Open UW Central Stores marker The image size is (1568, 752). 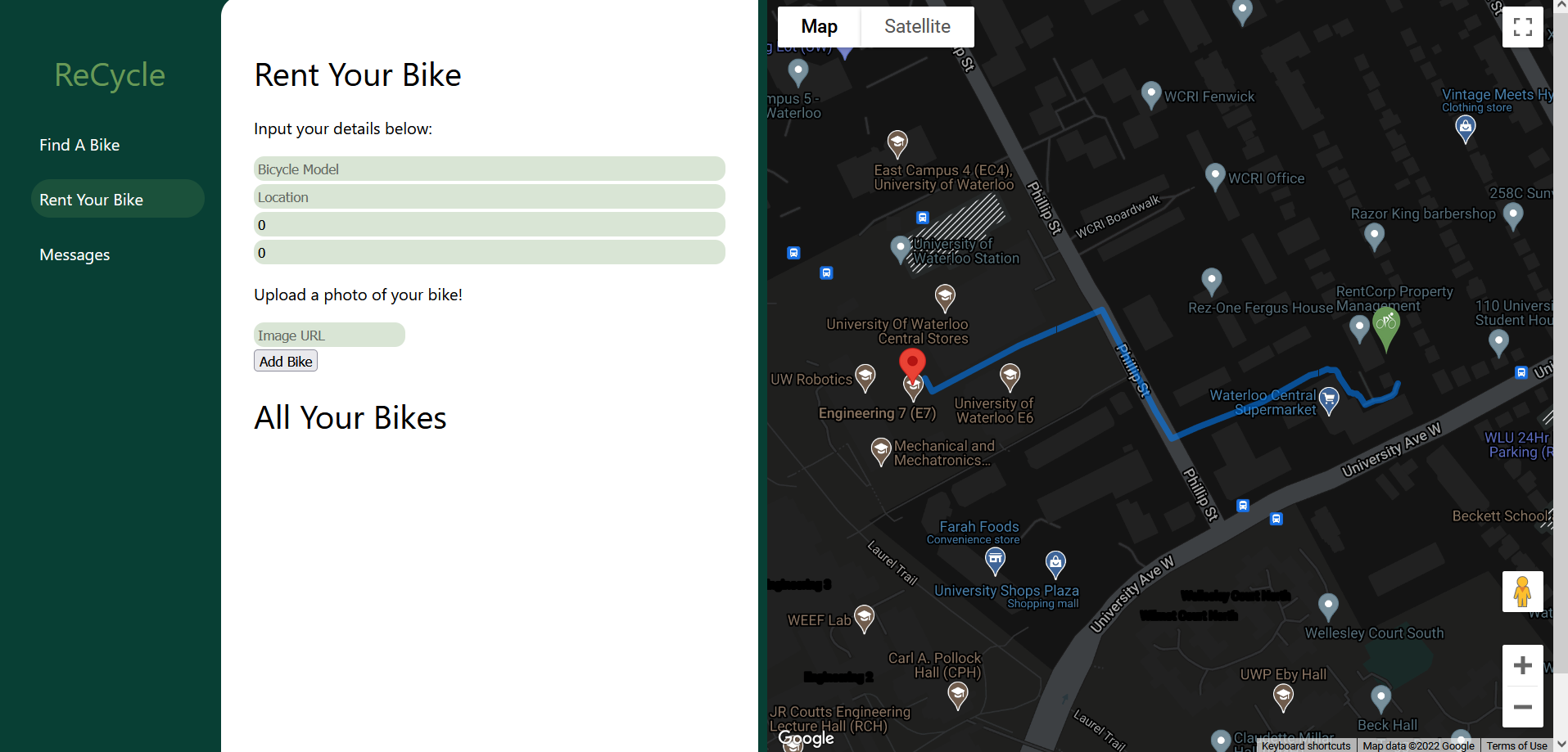coord(945,298)
